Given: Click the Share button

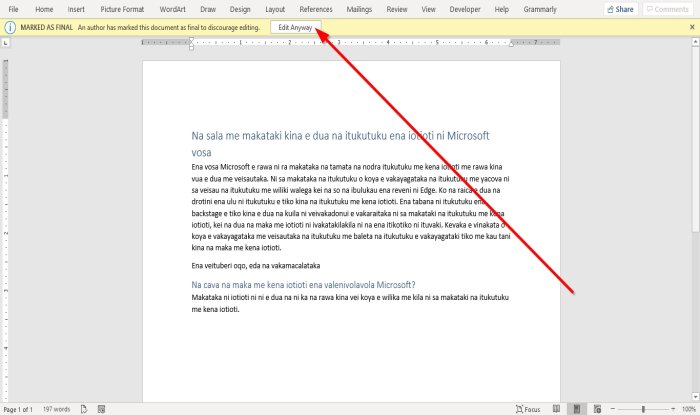Looking at the screenshot, I should [621, 9].
